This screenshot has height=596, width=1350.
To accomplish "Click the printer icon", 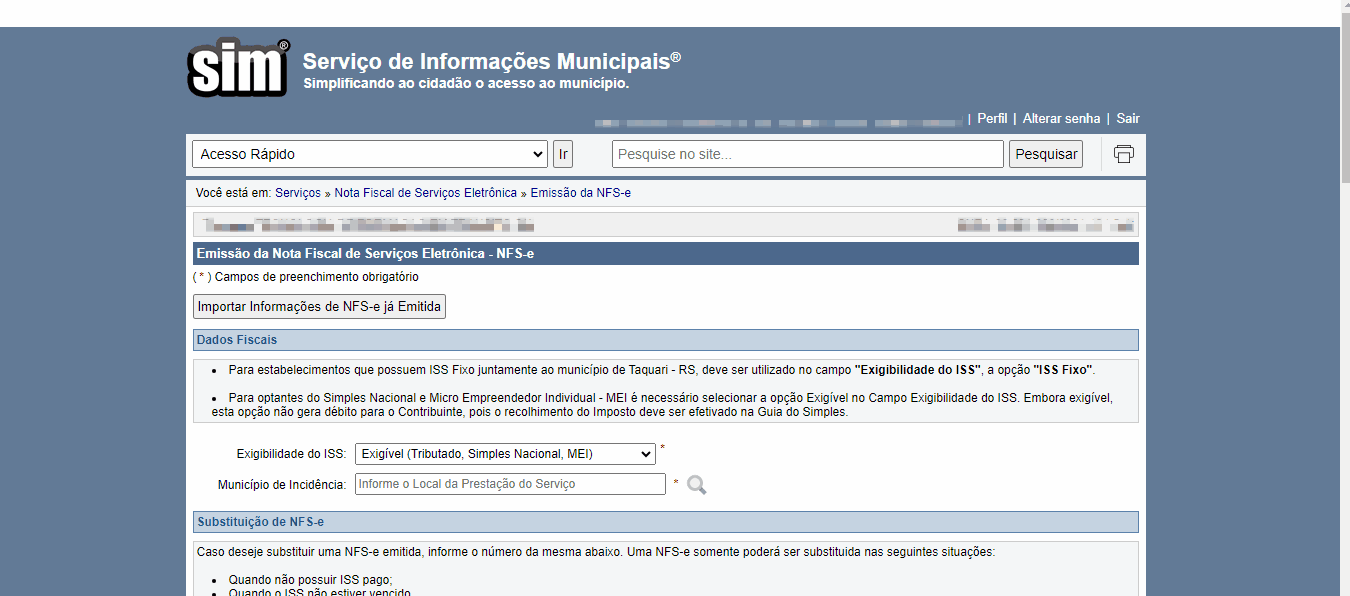I will click(1123, 154).
